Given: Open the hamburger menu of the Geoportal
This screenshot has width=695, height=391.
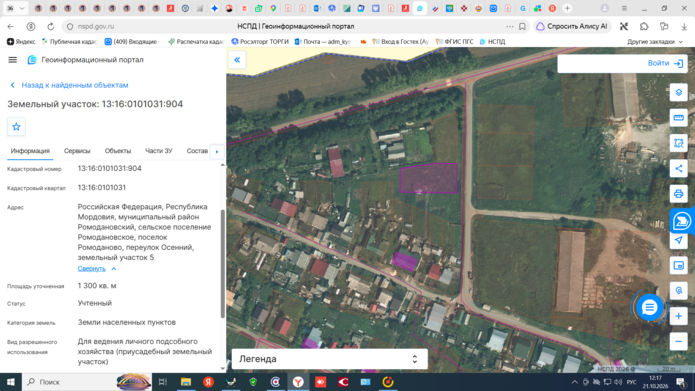Looking at the screenshot, I should (12, 60).
